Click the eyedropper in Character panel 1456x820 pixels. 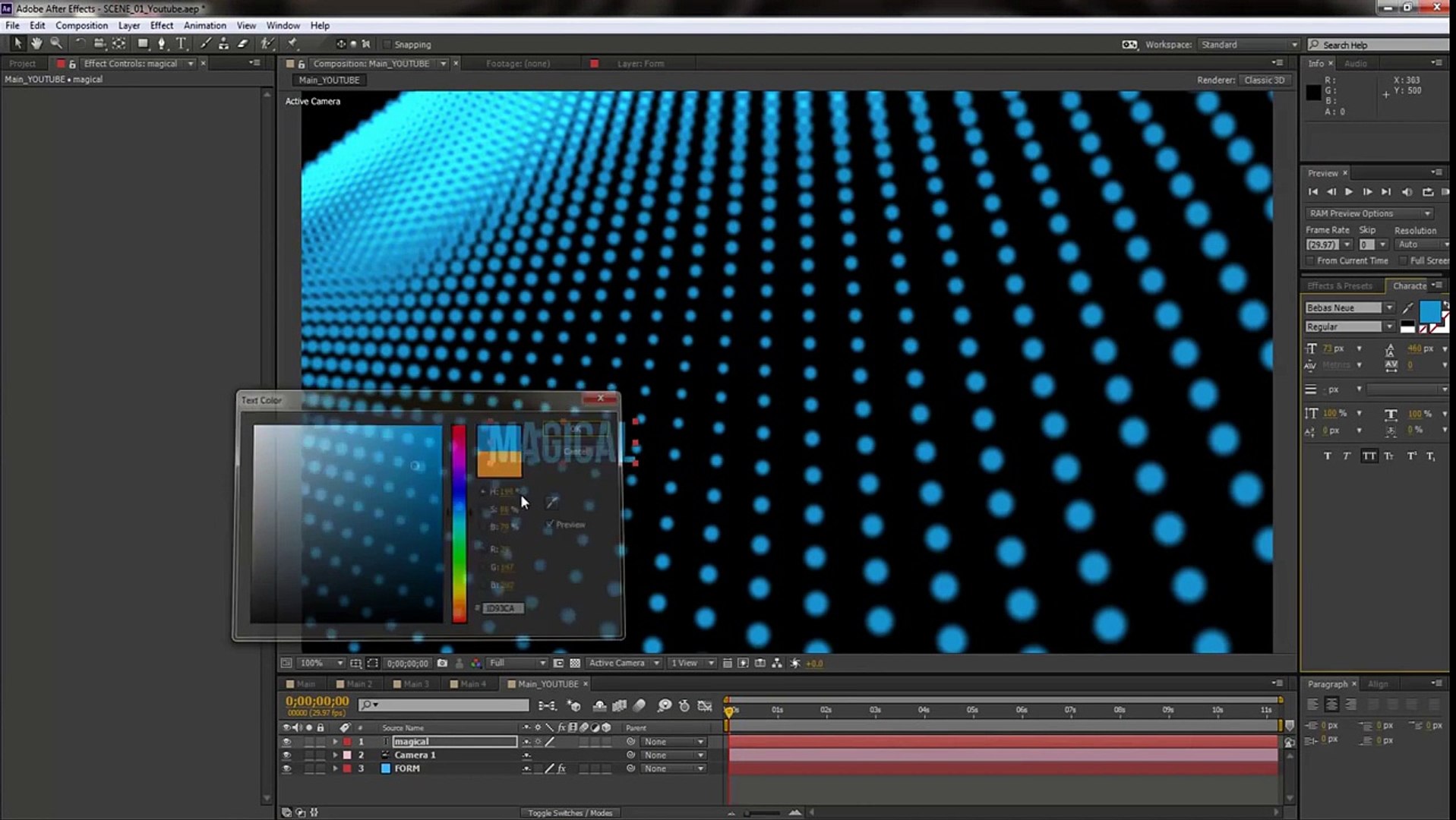tap(1407, 307)
